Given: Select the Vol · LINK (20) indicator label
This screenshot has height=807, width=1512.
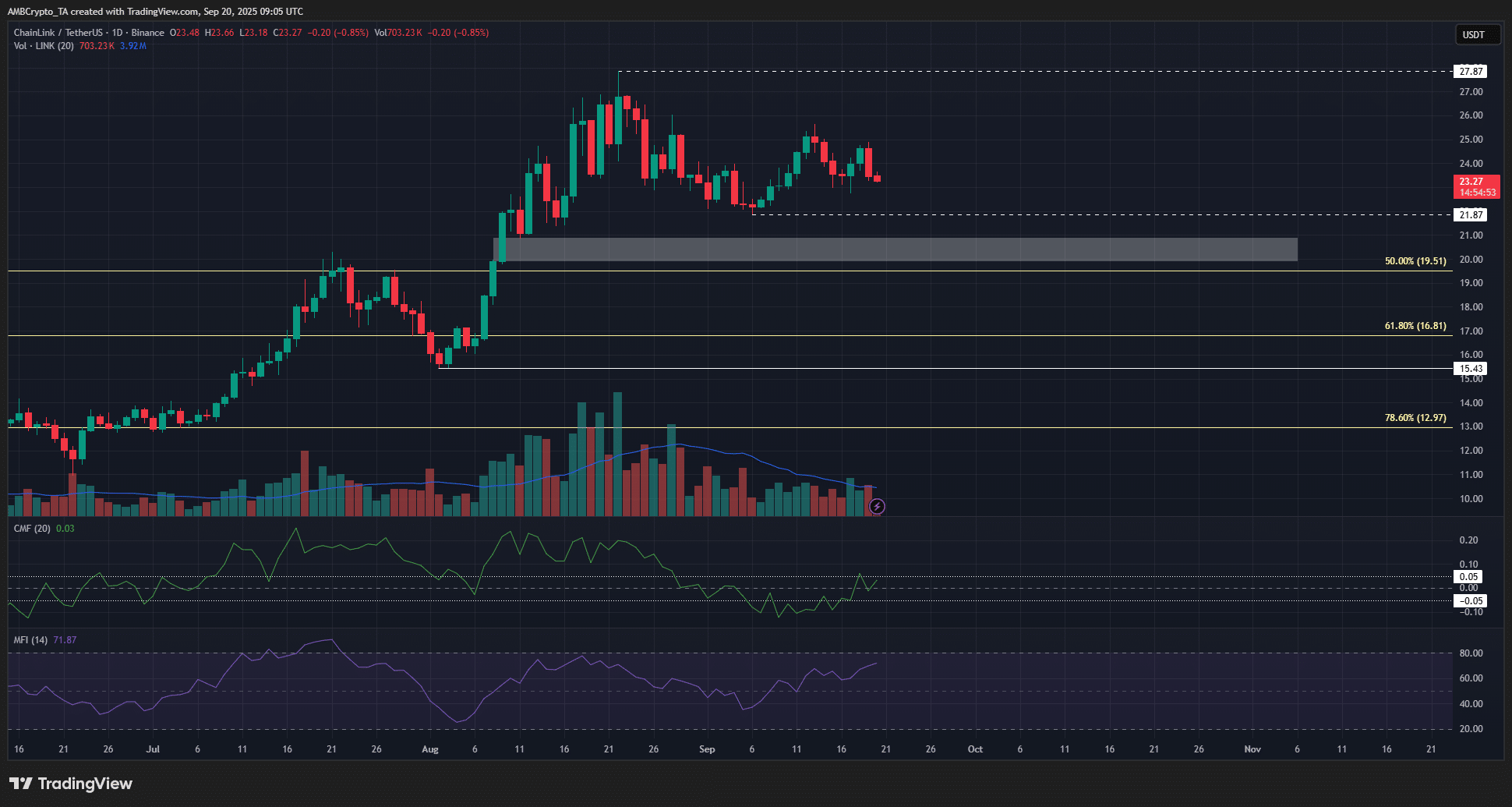Looking at the screenshot, I should [x=44, y=46].
